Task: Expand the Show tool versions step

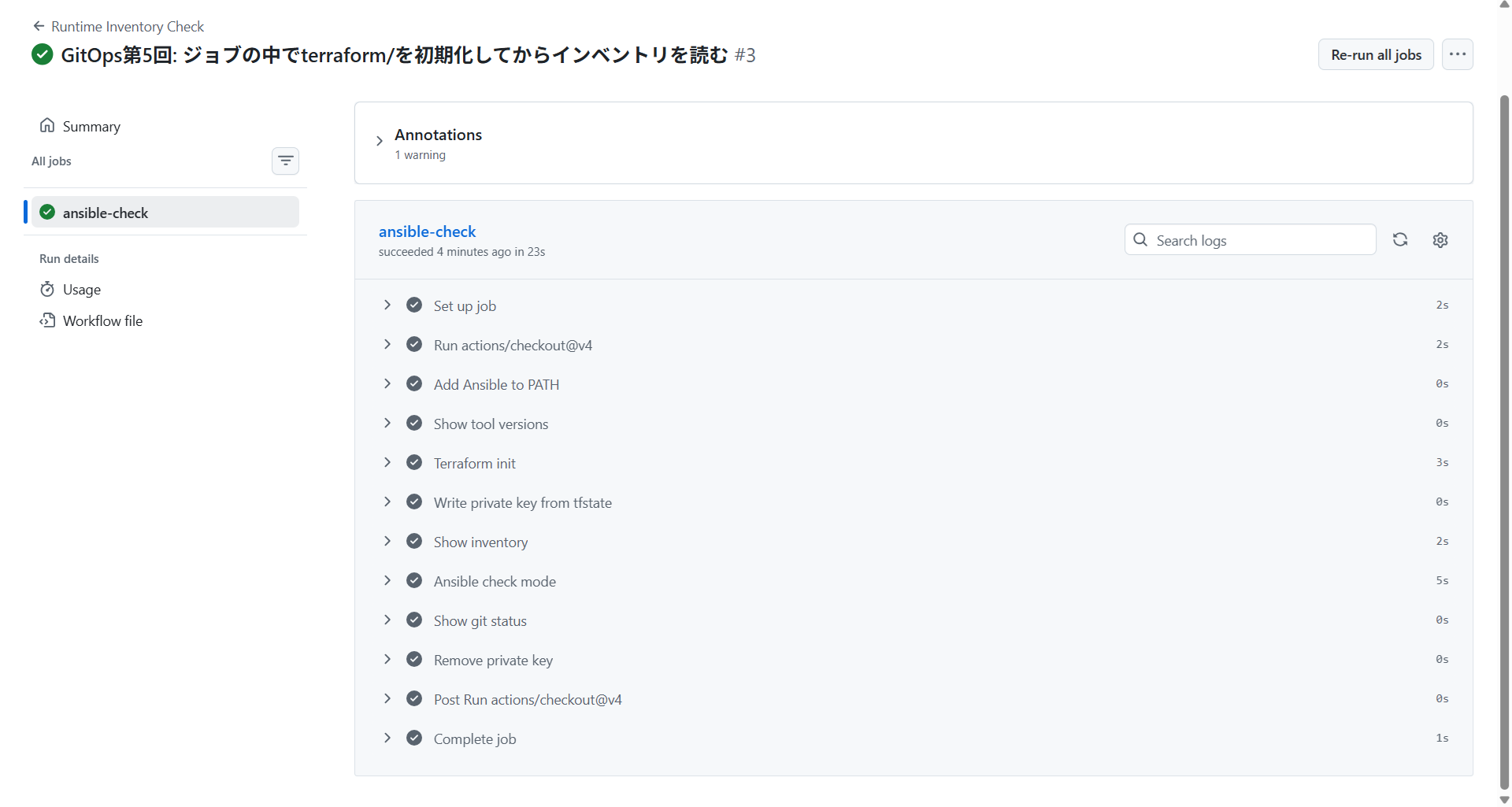Action: [387, 424]
